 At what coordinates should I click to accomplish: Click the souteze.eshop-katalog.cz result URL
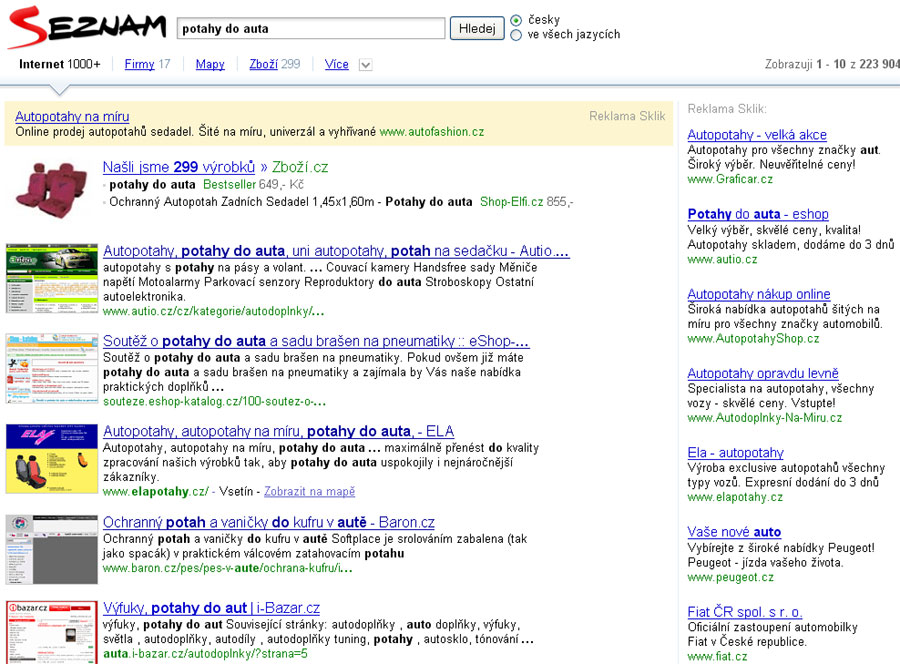(215, 402)
